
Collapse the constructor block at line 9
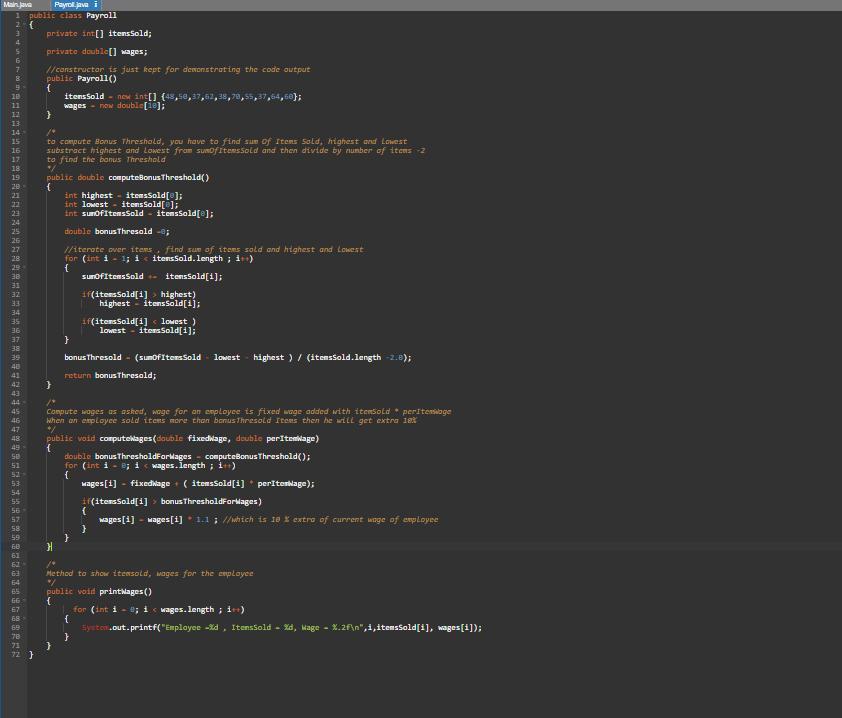24,88
